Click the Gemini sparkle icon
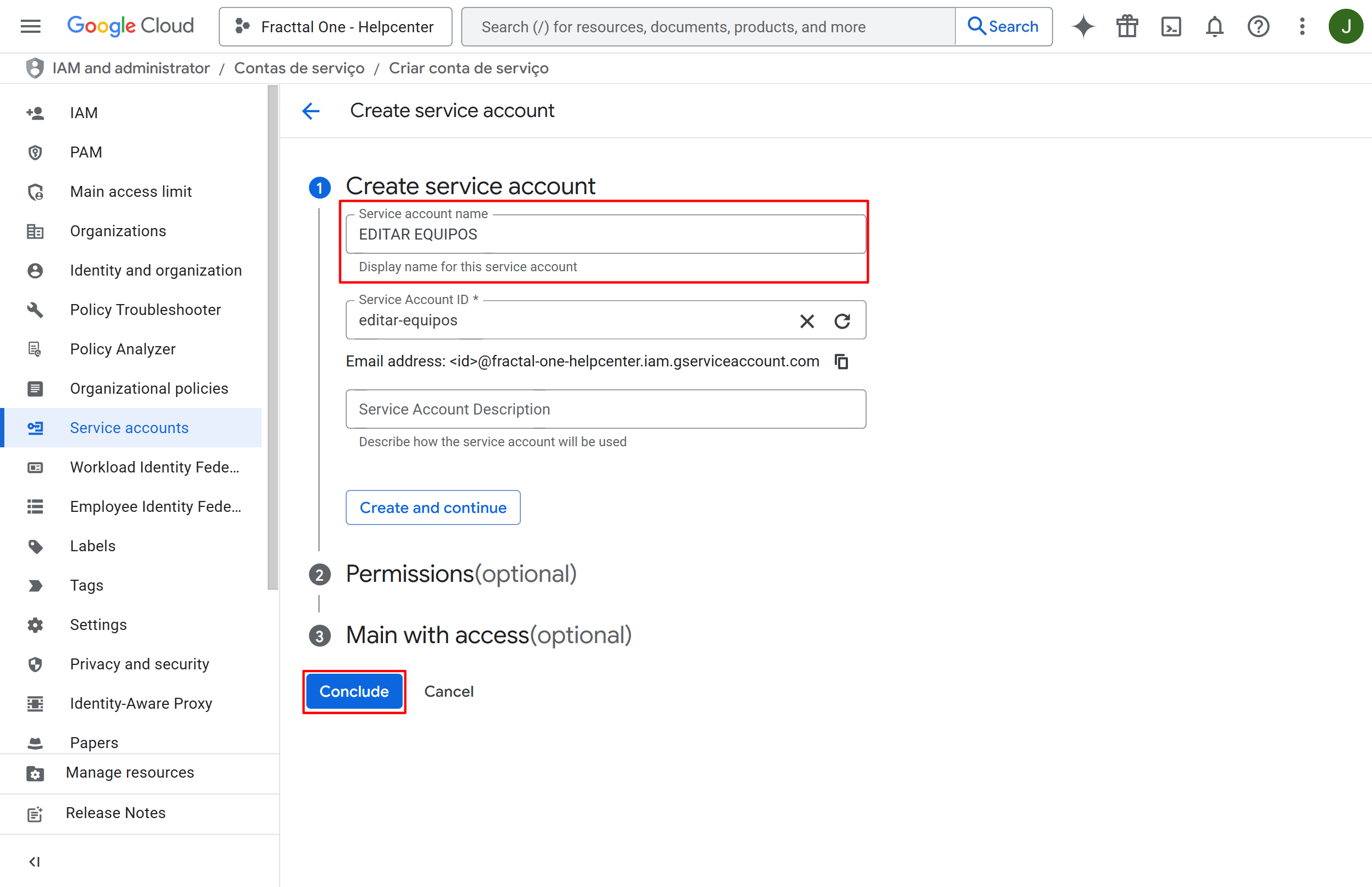This screenshot has width=1372, height=887. [x=1083, y=26]
